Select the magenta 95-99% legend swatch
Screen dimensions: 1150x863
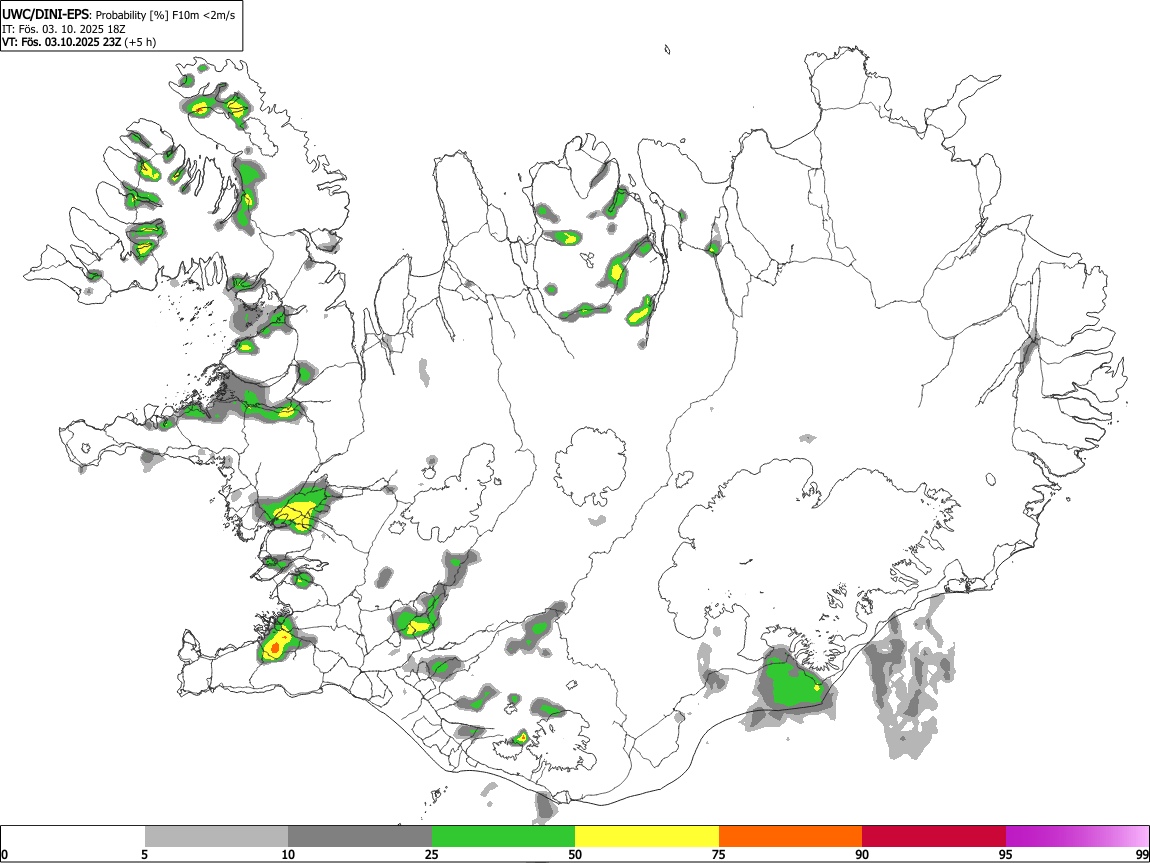pyautogui.click(x=1077, y=837)
